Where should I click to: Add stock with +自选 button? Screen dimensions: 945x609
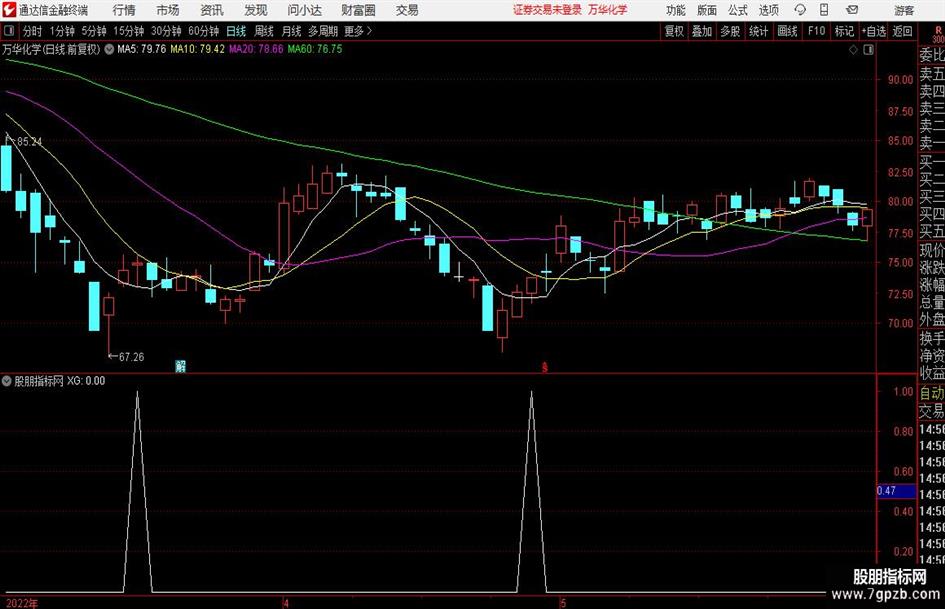click(874, 31)
